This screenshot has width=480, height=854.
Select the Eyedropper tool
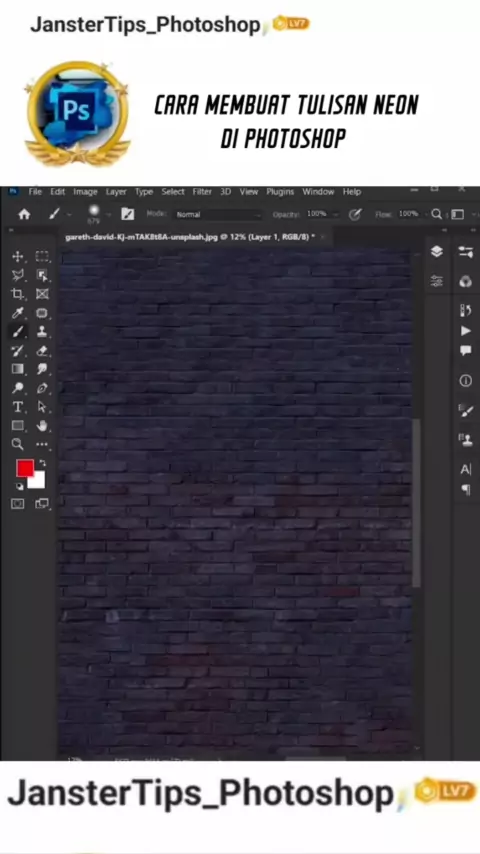(17, 313)
